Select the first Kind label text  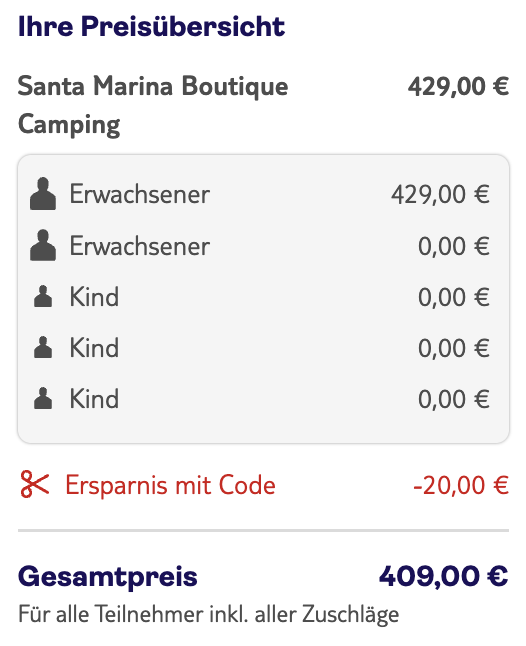[x=94, y=297]
